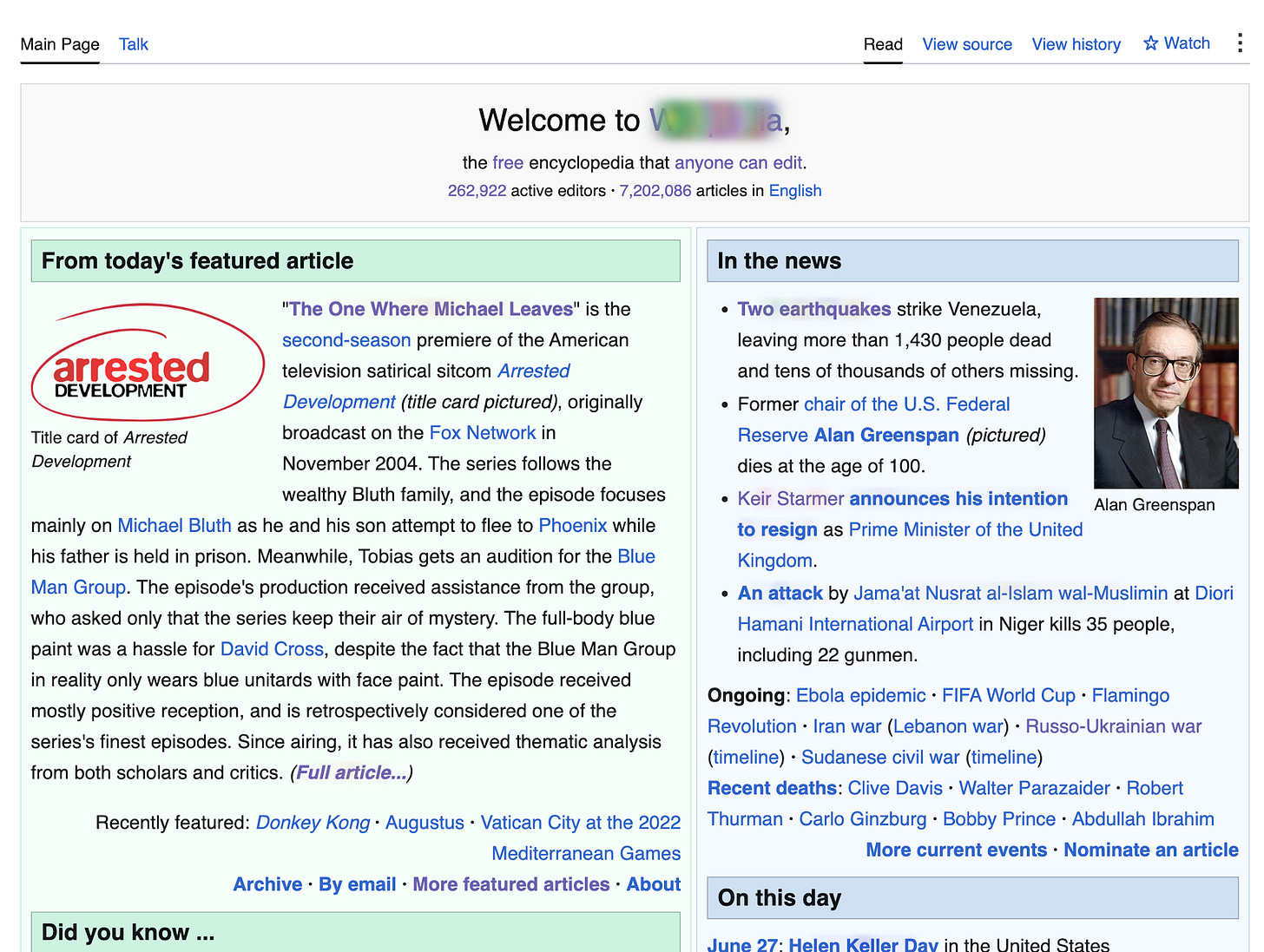Open the bold Alan Greenspan link
This screenshot has width=1264, height=952.
(x=886, y=436)
